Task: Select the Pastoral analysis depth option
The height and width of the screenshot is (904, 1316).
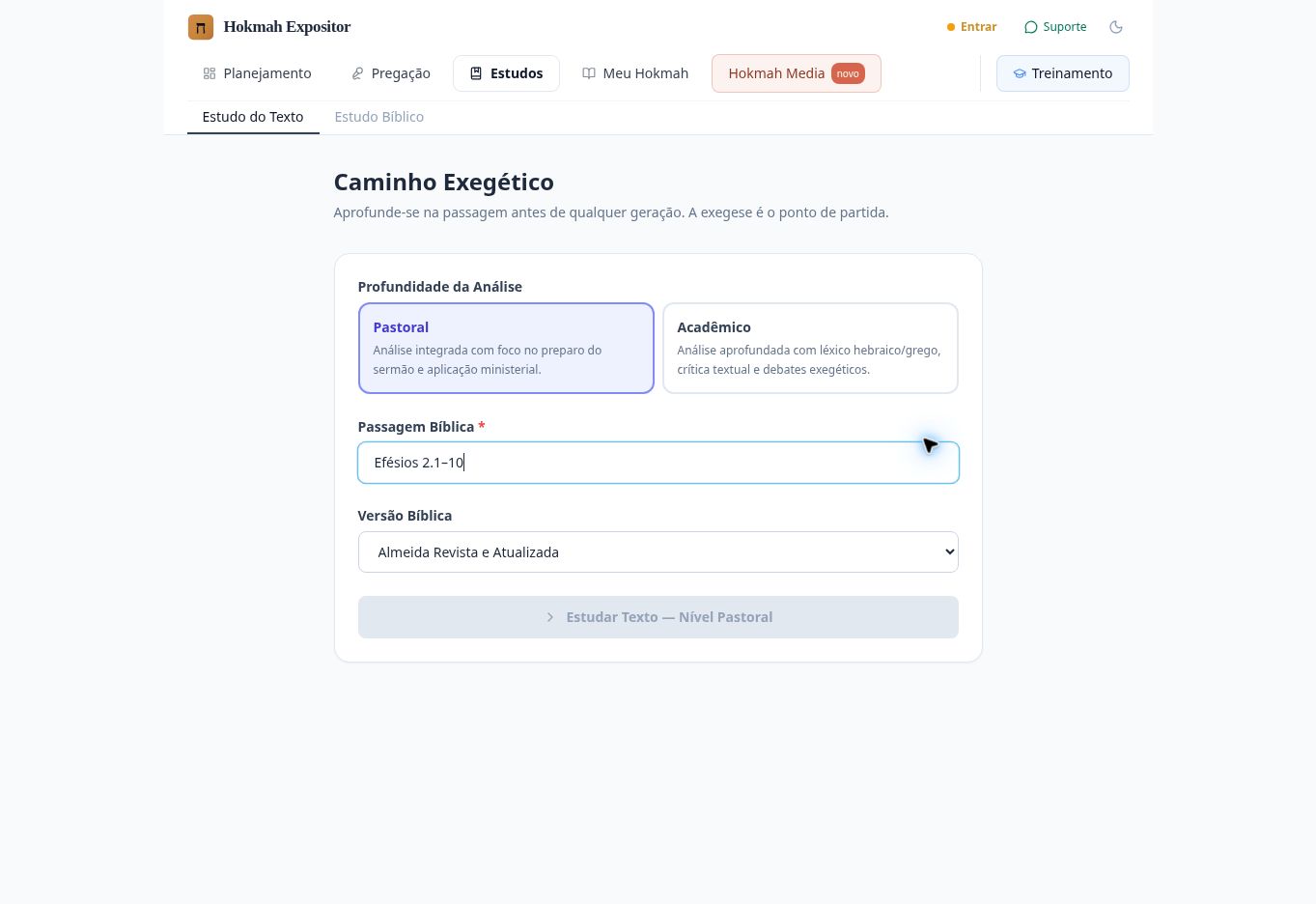Action: pos(506,348)
